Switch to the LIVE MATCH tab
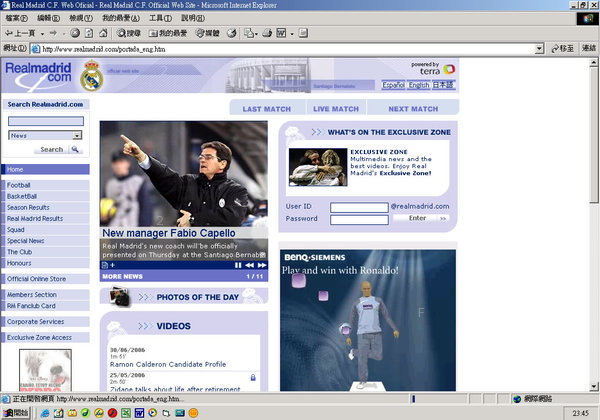The height and width of the screenshot is (420, 600). tap(336, 109)
